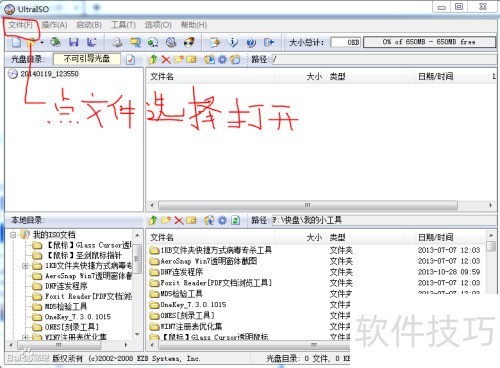The width and height of the screenshot is (500, 368).
Task: Click the 0% of 650MB capacity bar
Action: coord(429,42)
